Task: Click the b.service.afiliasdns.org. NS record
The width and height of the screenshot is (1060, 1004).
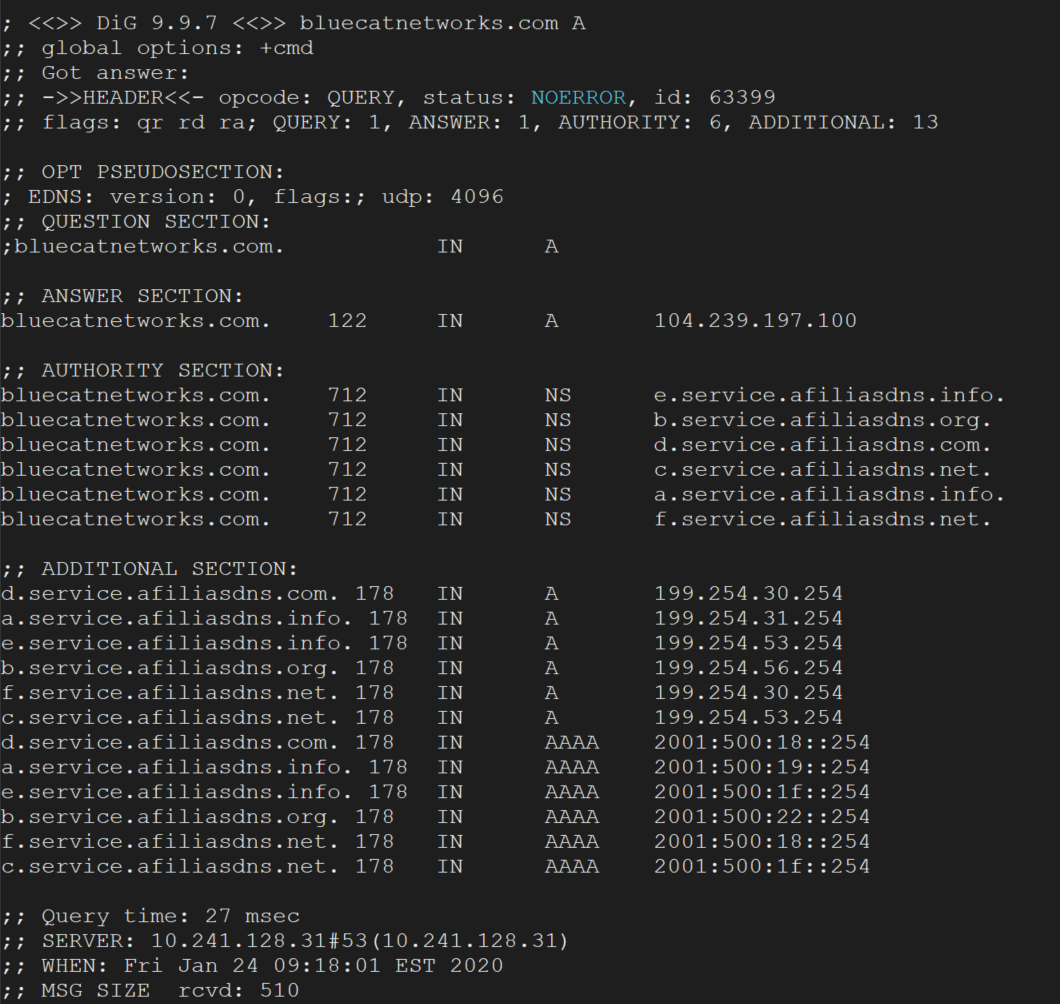Action: (496, 421)
